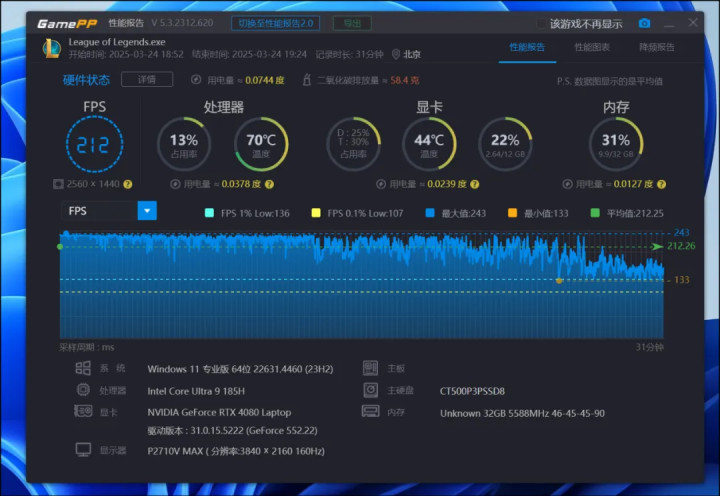Image resolution: width=720 pixels, height=496 pixels.
Task: Click the League of Legends.exe title text
Action: pos(117,42)
